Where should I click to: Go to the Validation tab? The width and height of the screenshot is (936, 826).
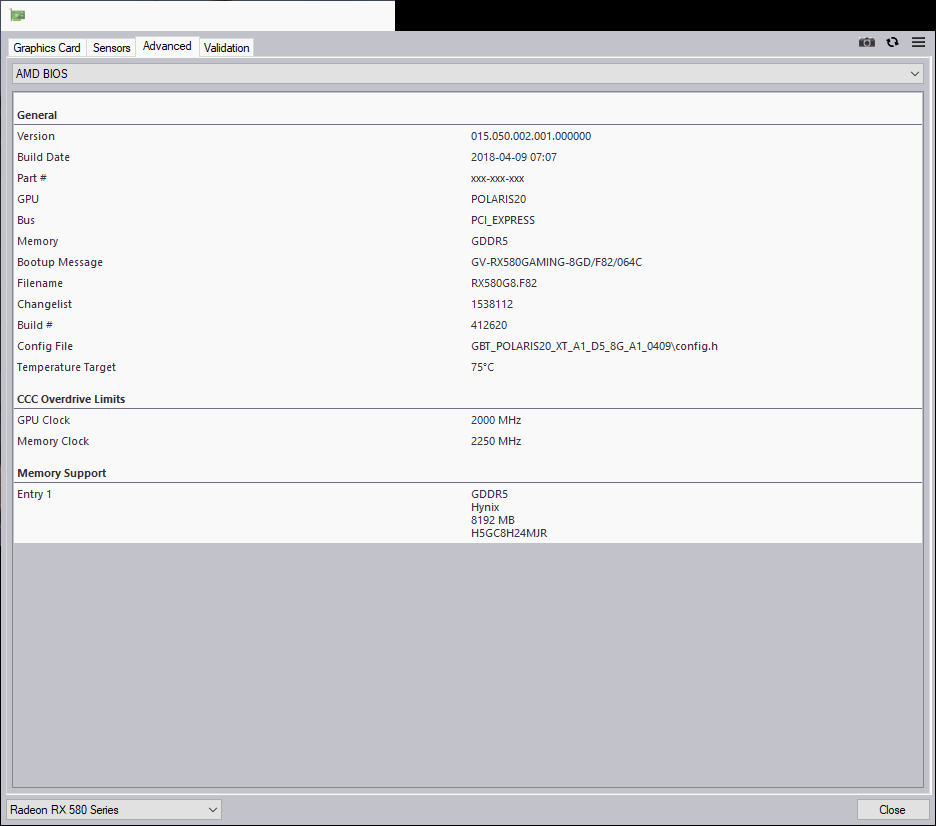(x=226, y=48)
